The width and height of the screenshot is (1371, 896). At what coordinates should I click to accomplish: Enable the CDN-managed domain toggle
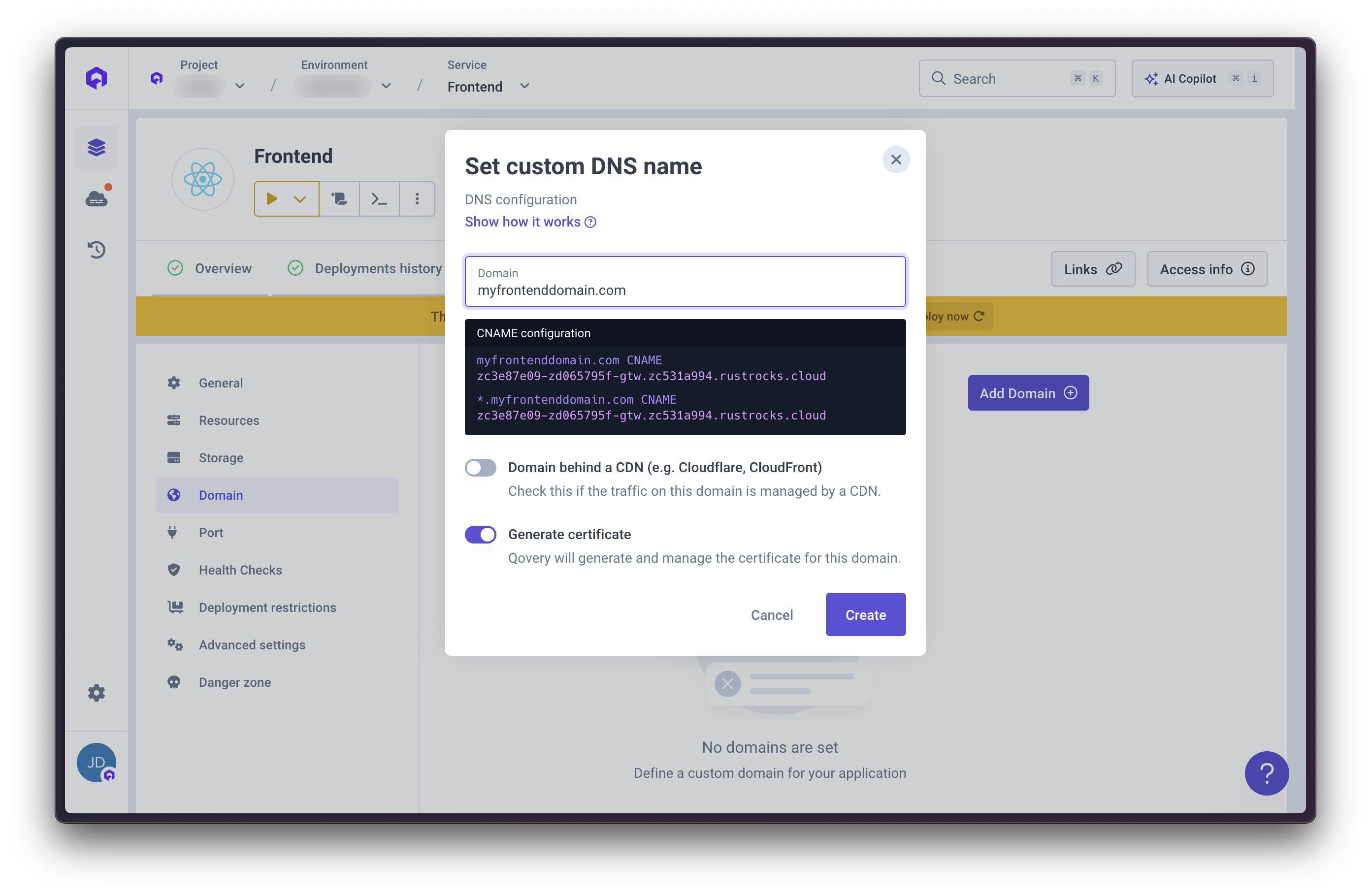coord(481,467)
